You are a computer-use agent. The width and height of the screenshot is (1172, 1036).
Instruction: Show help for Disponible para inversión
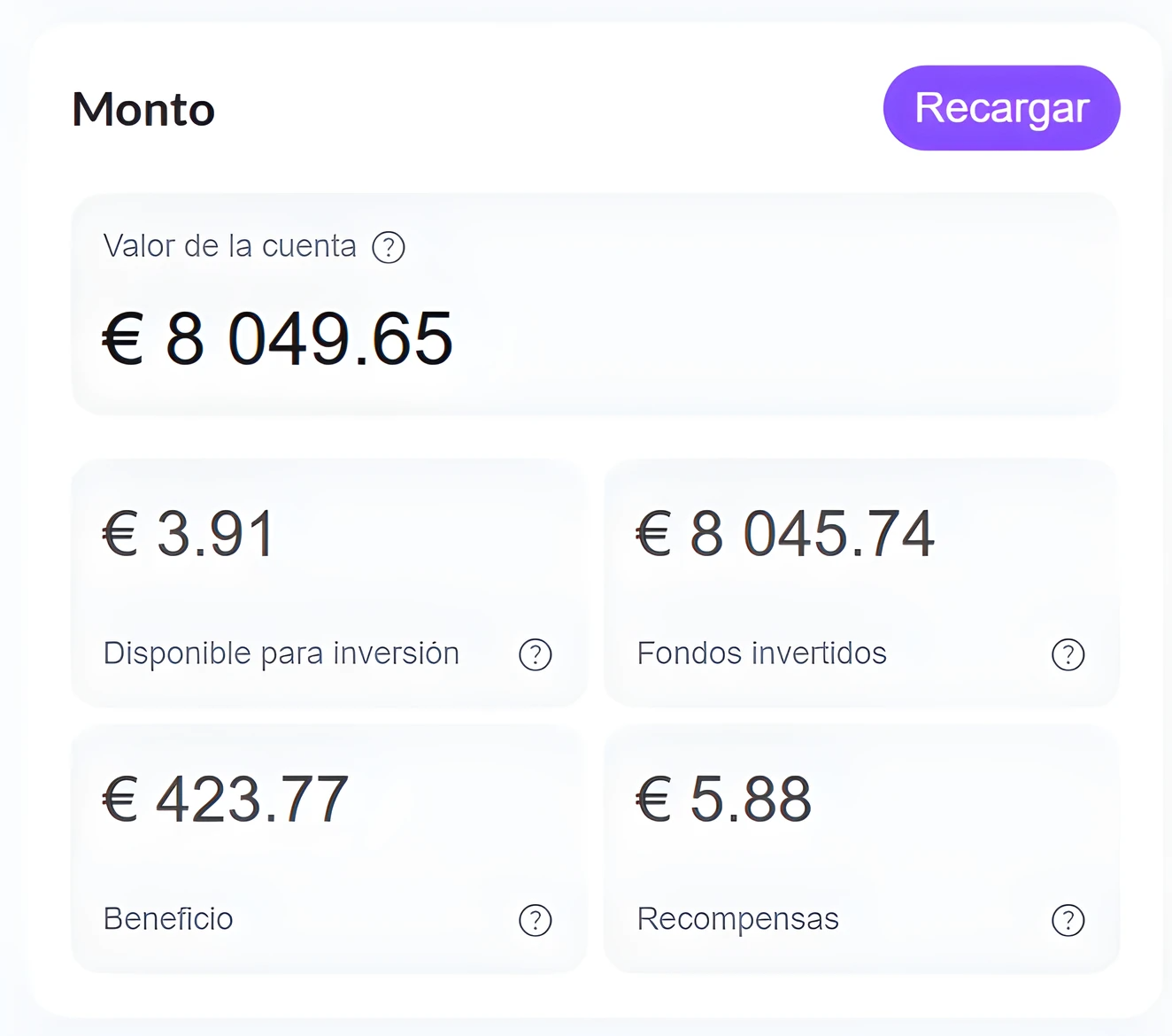tap(535, 654)
